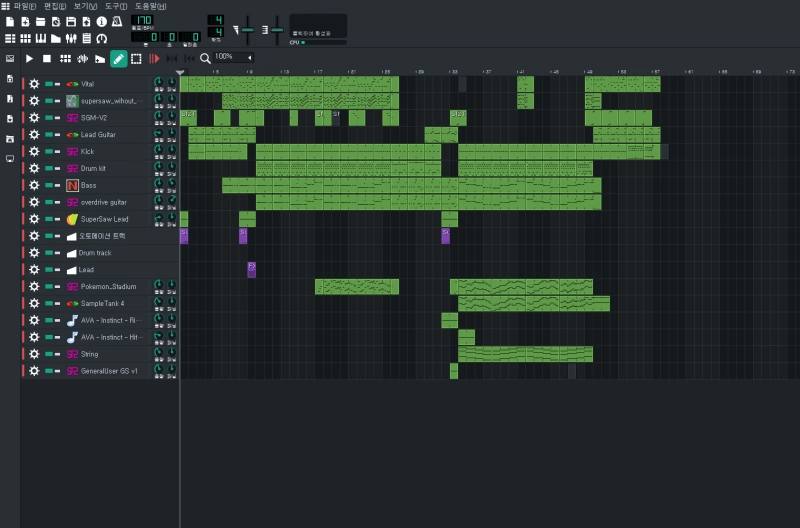The width and height of the screenshot is (800, 528).
Task: Select the pencil draw mode tool
Action: coord(118,59)
